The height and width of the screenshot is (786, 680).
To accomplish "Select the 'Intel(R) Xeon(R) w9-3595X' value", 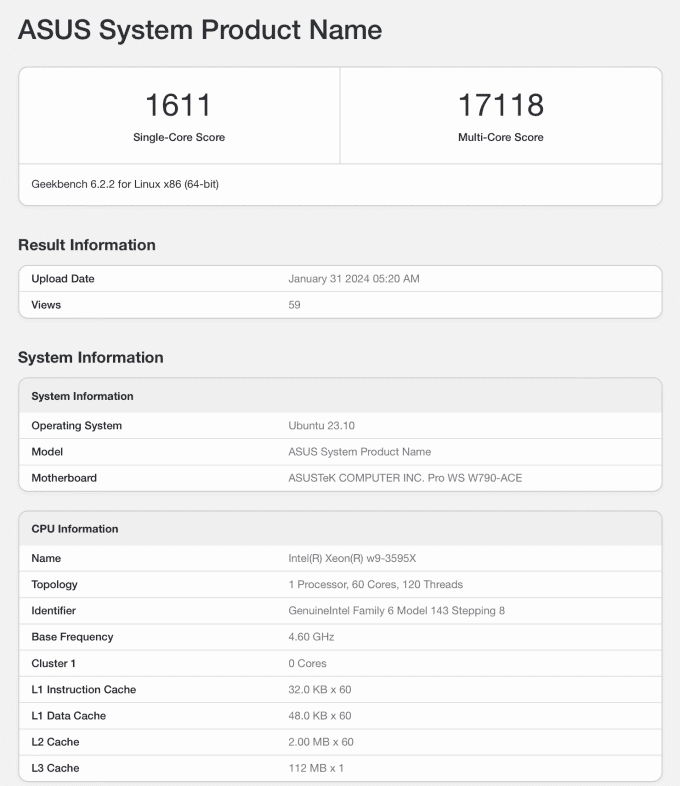I will point(352,558).
